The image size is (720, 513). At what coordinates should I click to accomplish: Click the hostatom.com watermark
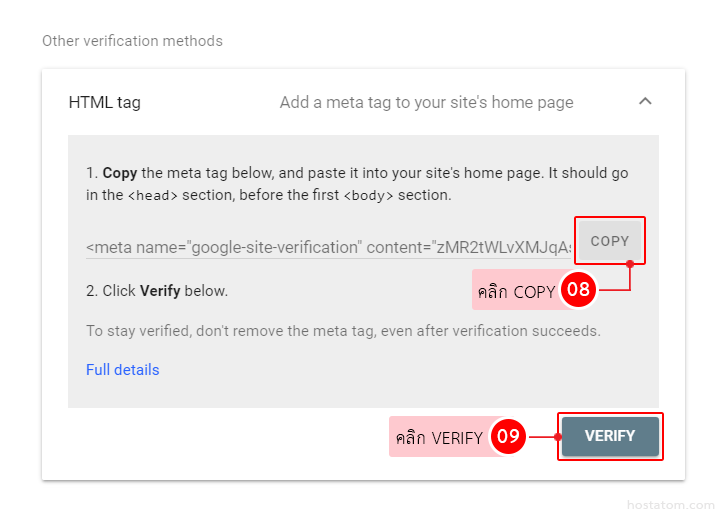pos(670,504)
